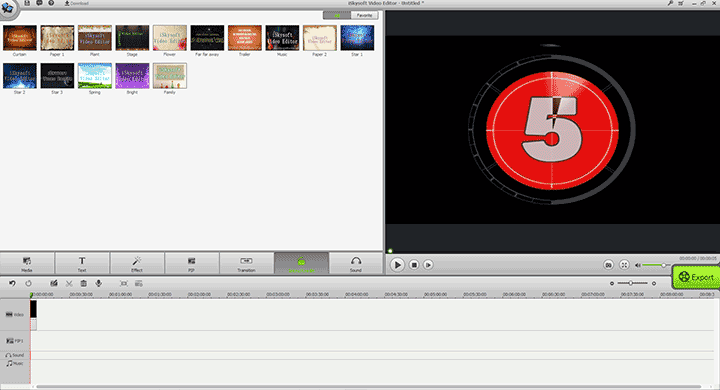Switch to the Text tab
Screen dimensions: 720x390
[82, 264]
